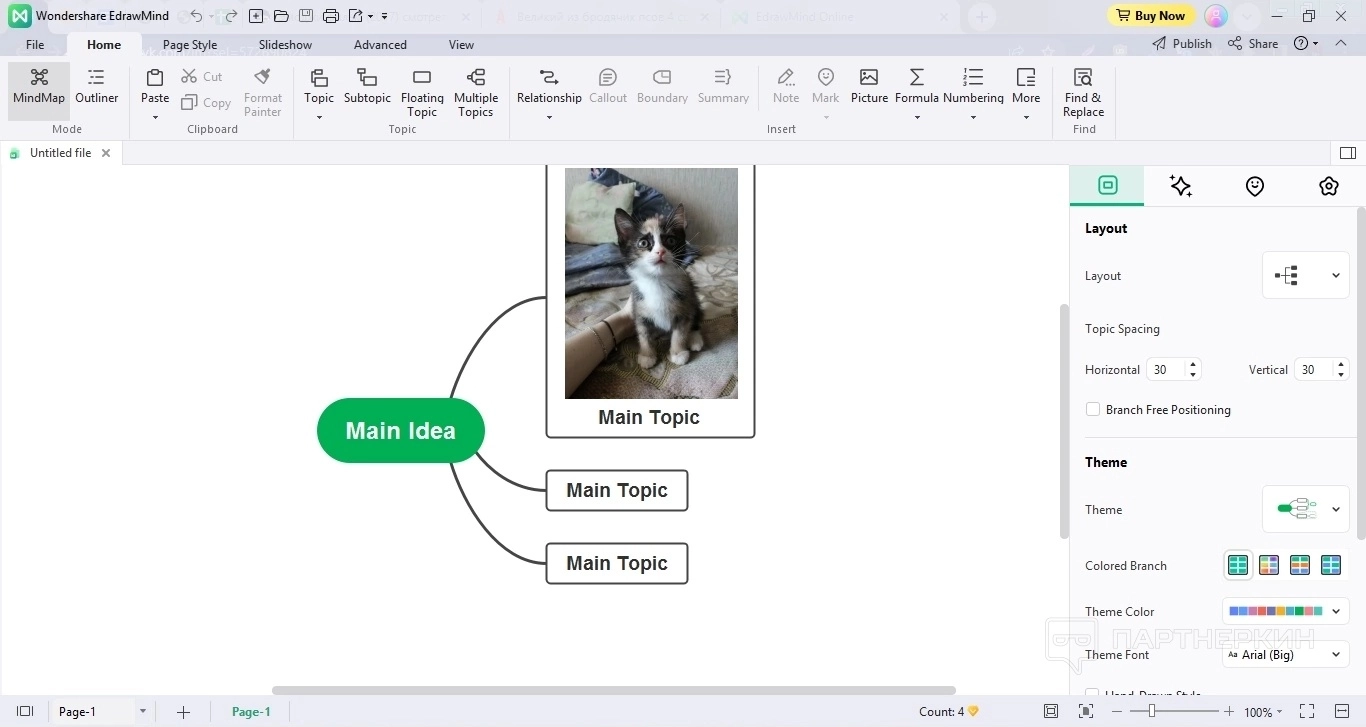Screen dimensions: 1366x727
Task: Expand the Layout dropdown
Action: 1306,276
